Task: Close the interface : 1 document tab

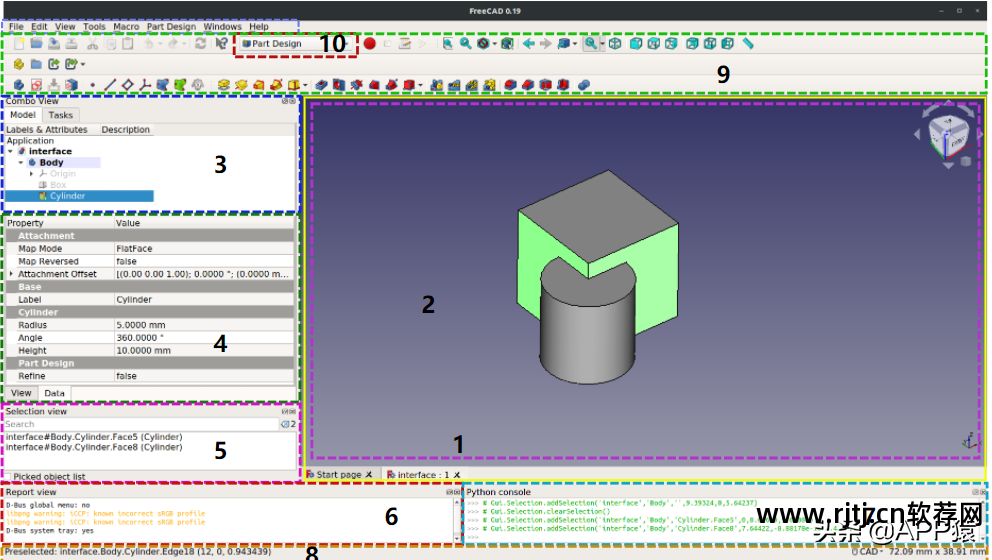Action: tap(457, 475)
